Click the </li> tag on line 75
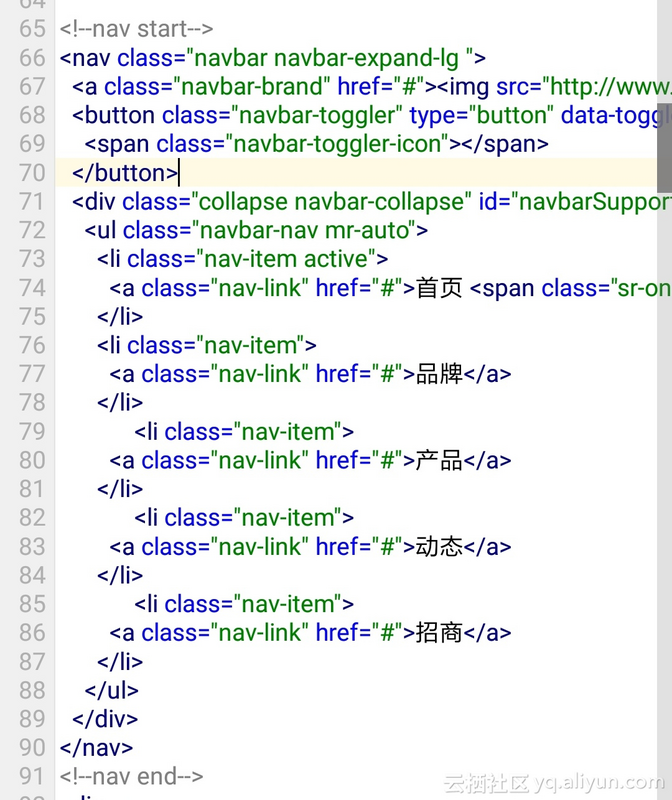Viewport: 672px width, 800px height. [120, 317]
